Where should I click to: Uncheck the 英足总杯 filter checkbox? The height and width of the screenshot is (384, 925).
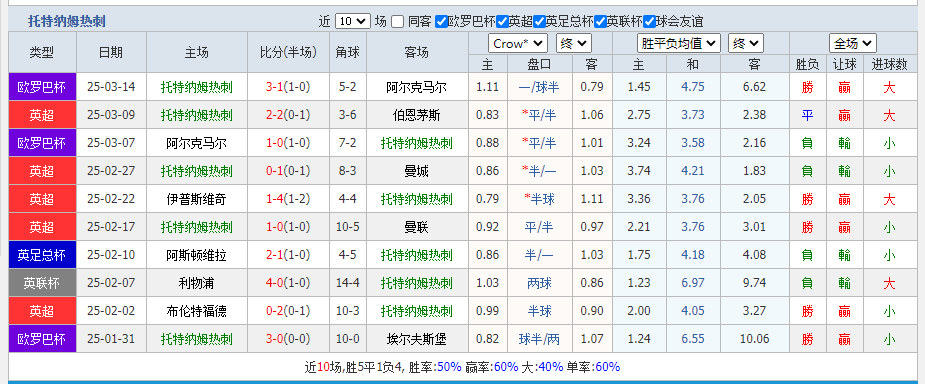[x=539, y=22]
